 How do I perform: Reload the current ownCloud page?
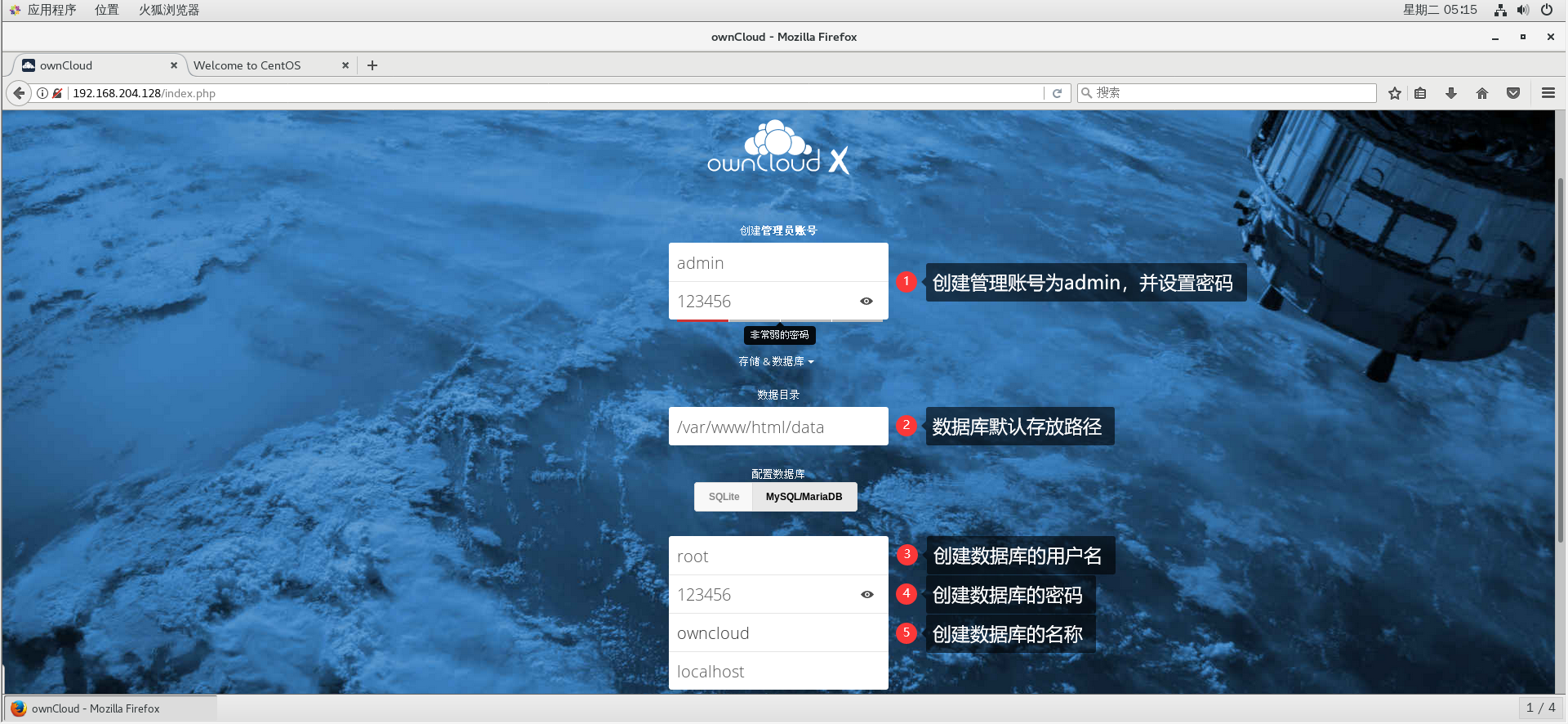pos(1057,93)
